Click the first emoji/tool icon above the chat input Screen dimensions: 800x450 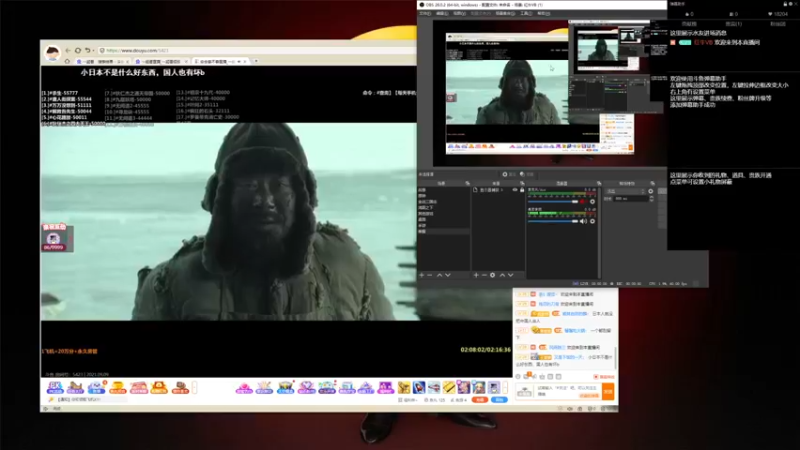click(x=518, y=377)
